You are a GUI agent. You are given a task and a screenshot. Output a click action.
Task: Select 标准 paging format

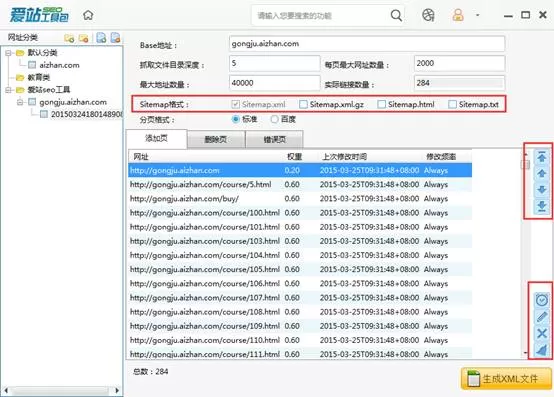[x=236, y=119]
